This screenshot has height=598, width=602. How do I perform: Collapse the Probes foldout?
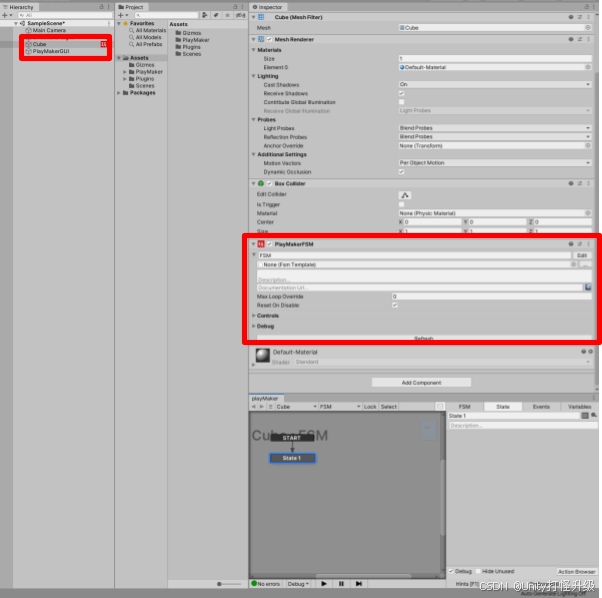tap(254, 119)
